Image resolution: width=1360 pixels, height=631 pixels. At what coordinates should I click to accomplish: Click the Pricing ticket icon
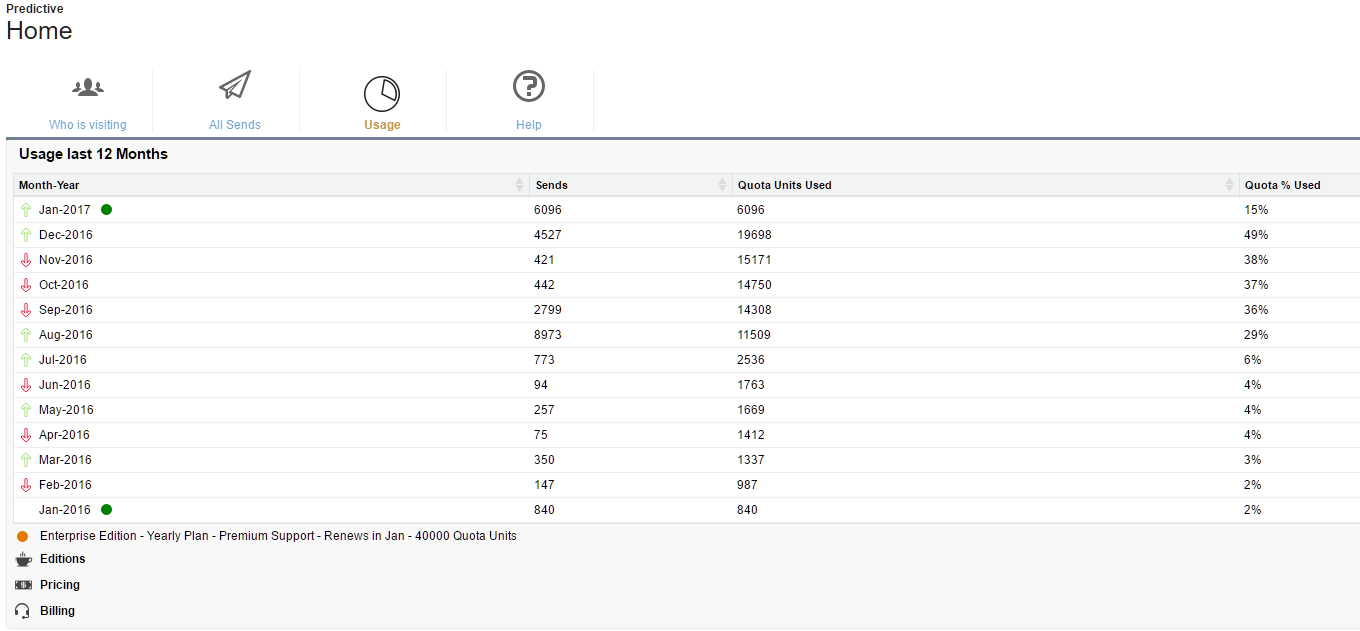point(24,585)
